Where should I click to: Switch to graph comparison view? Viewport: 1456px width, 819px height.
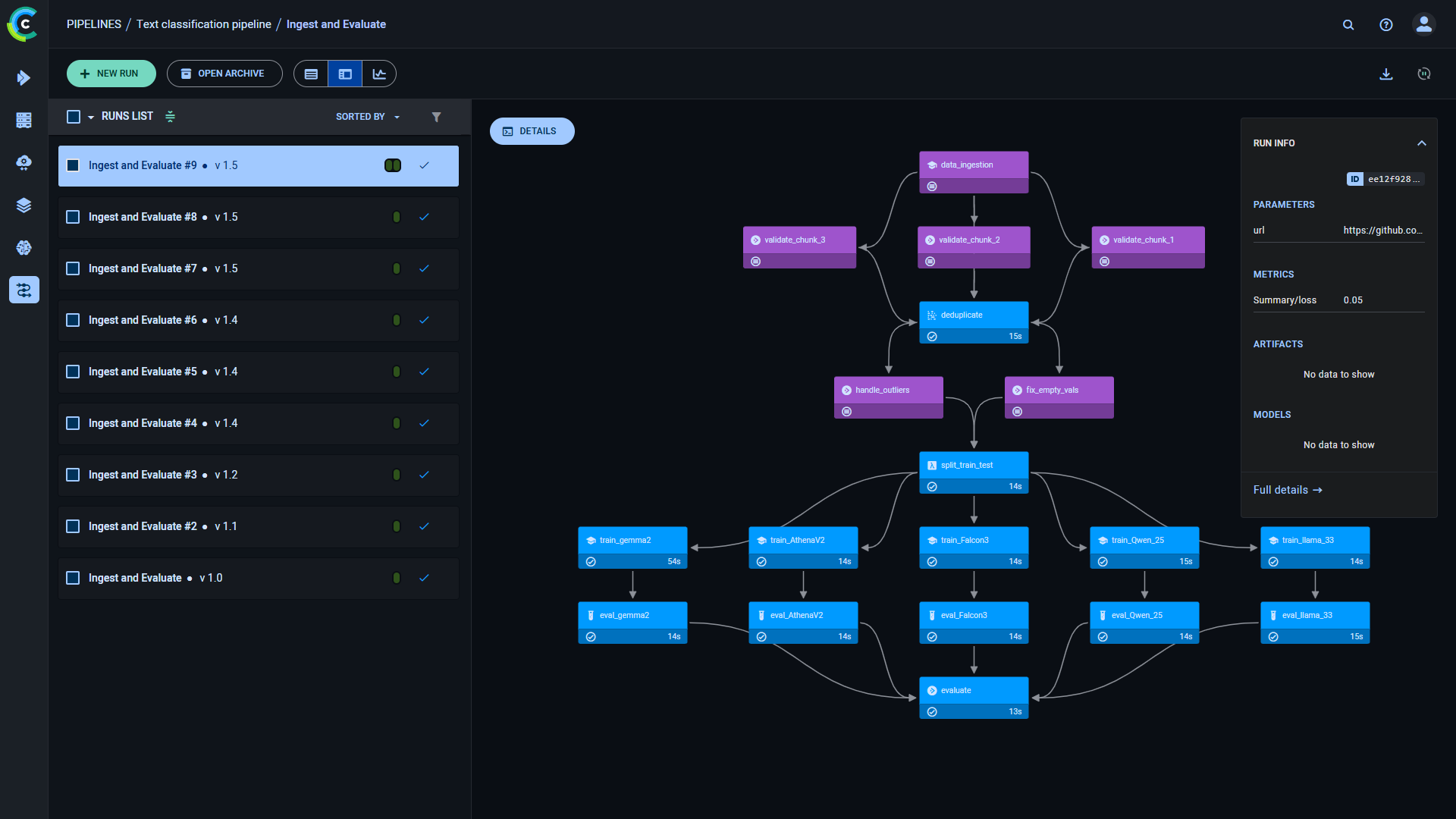(379, 74)
